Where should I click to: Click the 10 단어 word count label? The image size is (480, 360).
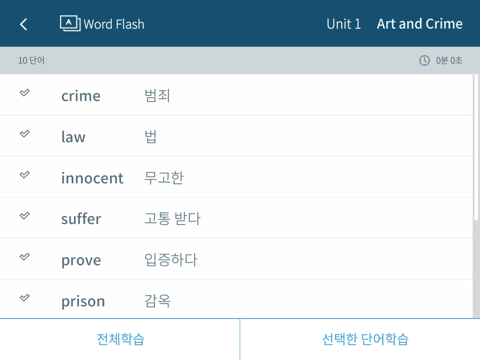[31, 60]
